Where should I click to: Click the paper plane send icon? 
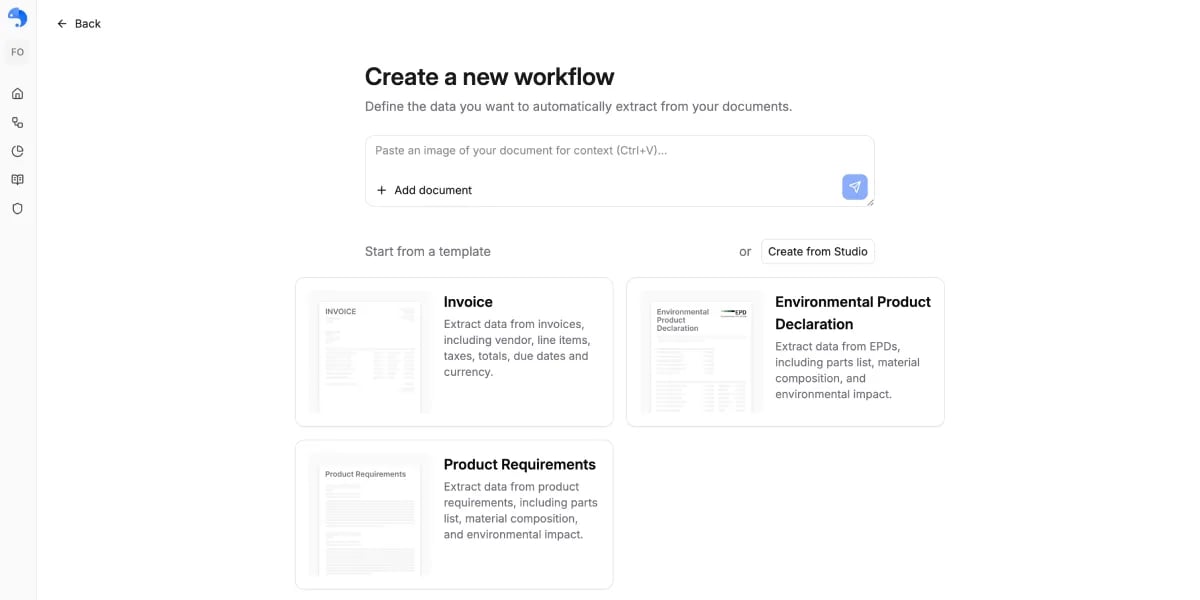(x=855, y=187)
